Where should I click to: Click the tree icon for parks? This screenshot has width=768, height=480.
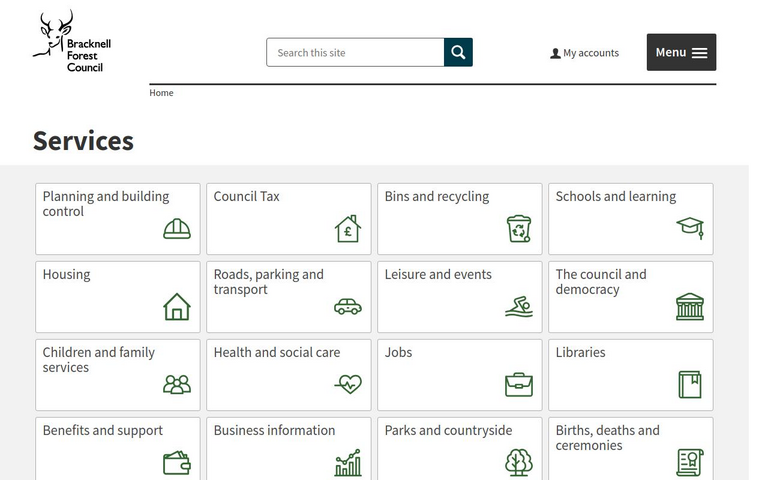pos(519,462)
